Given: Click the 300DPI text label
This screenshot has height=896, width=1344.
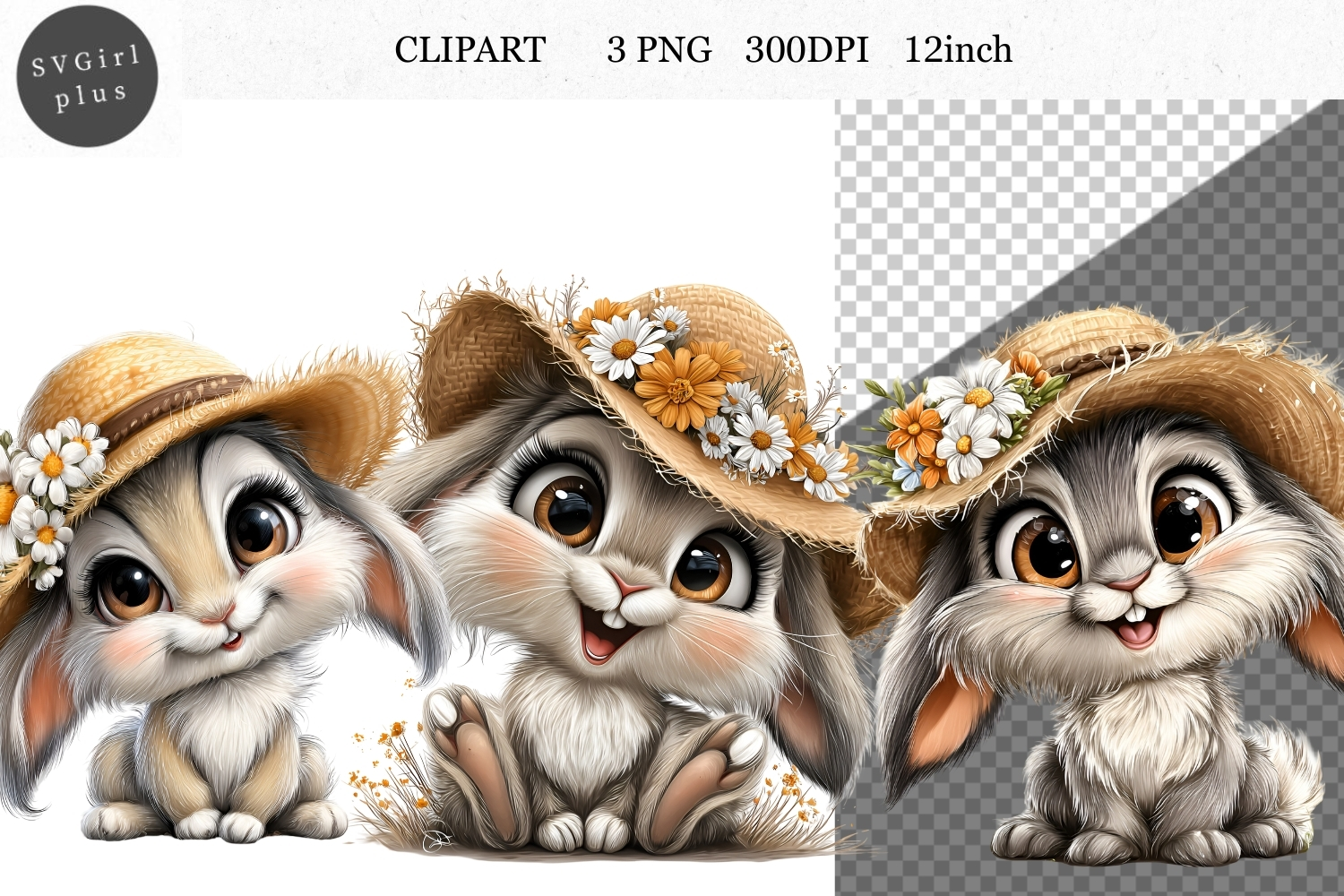Looking at the screenshot, I should pos(806,50).
